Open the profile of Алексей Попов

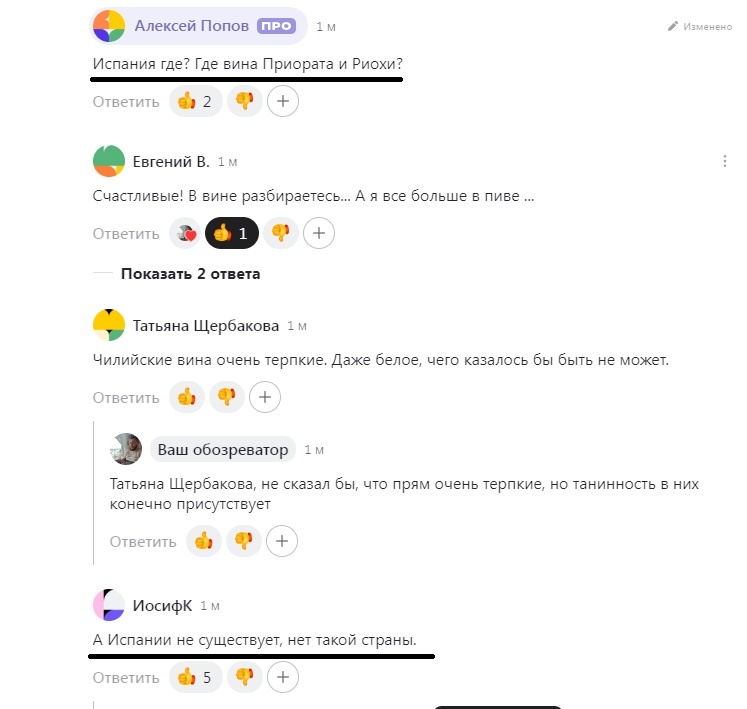(192, 26)
